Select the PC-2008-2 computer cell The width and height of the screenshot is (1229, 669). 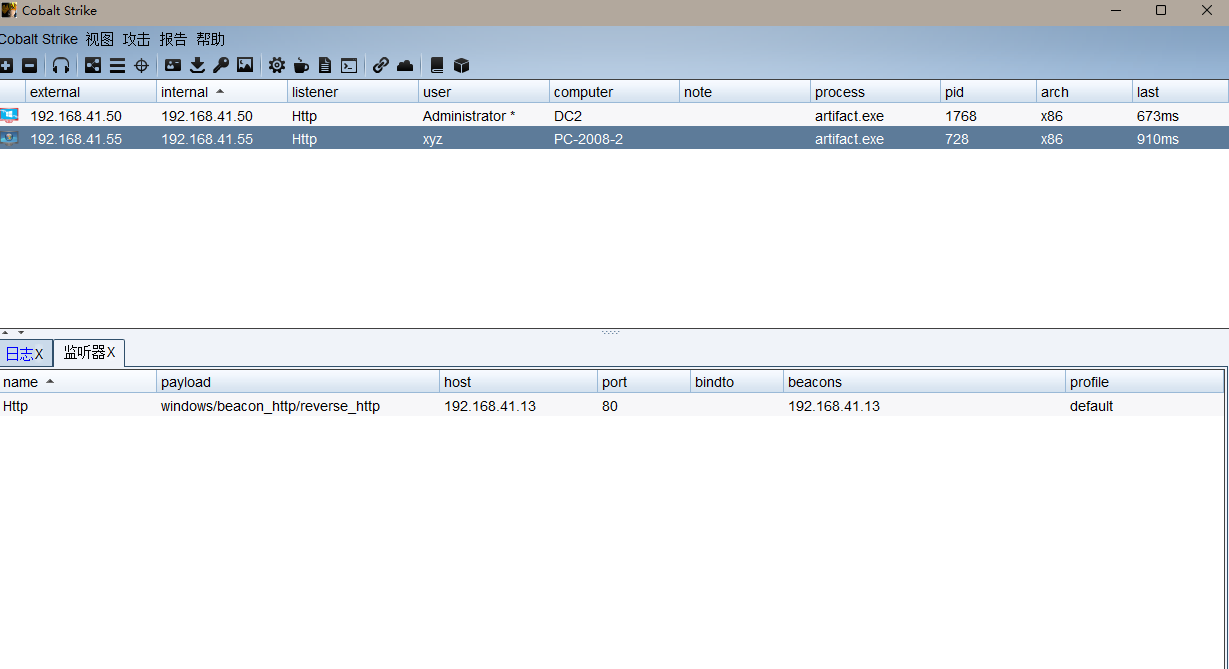point(614,139)
